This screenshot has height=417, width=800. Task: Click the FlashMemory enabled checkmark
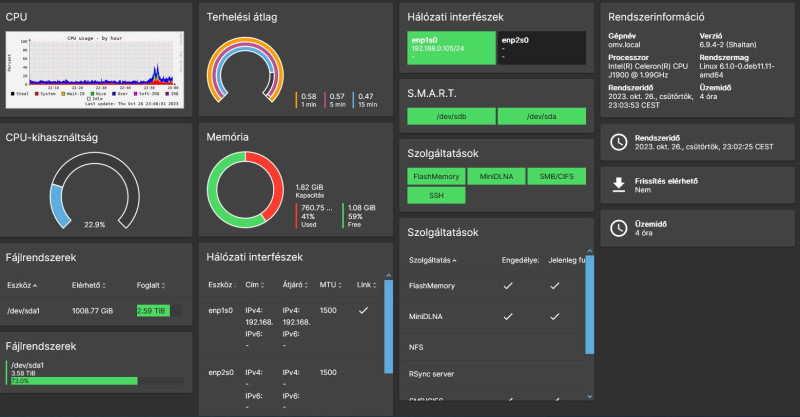click(x=508, y=286)
